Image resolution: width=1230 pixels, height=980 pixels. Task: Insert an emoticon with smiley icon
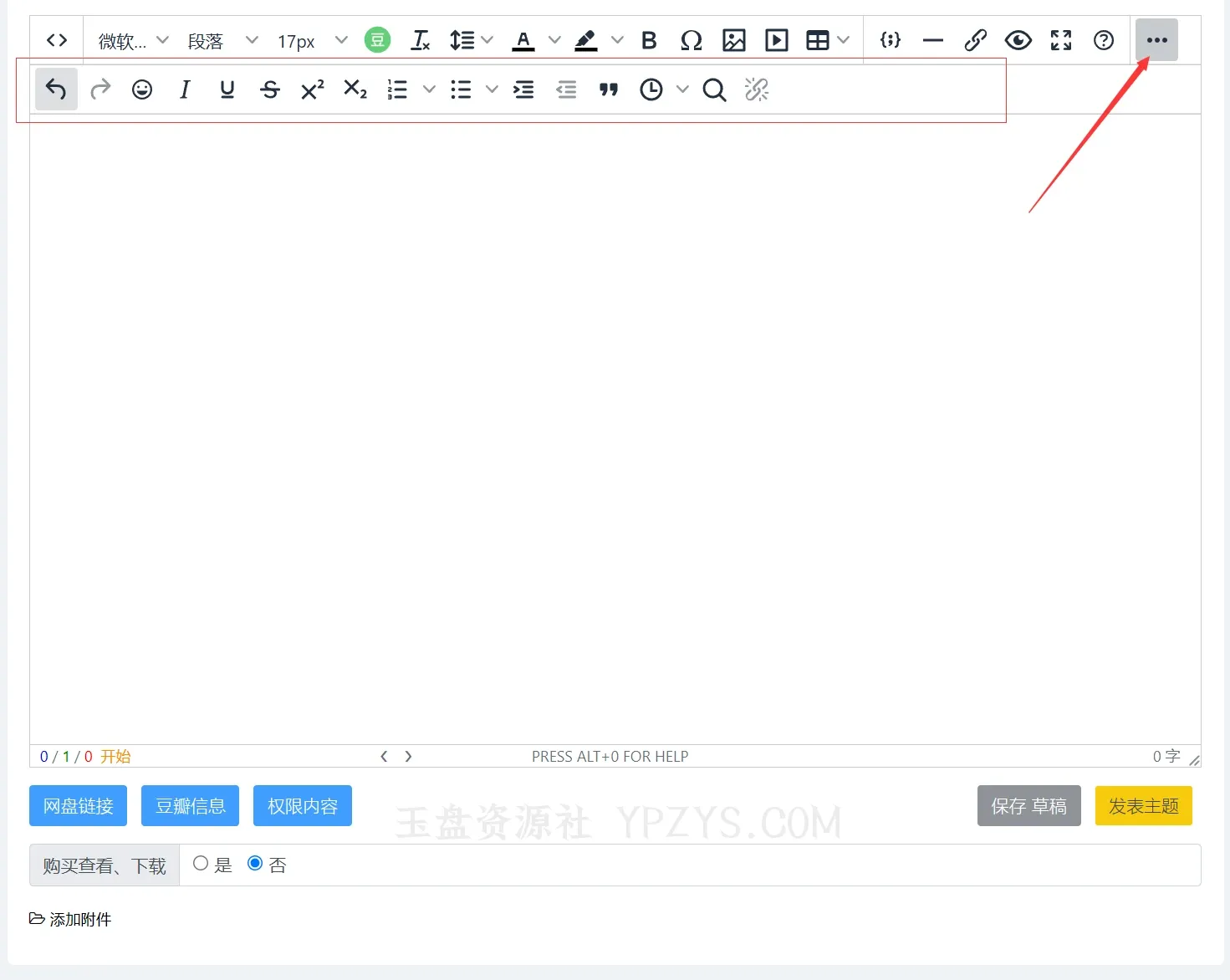(x=142, y=89)
